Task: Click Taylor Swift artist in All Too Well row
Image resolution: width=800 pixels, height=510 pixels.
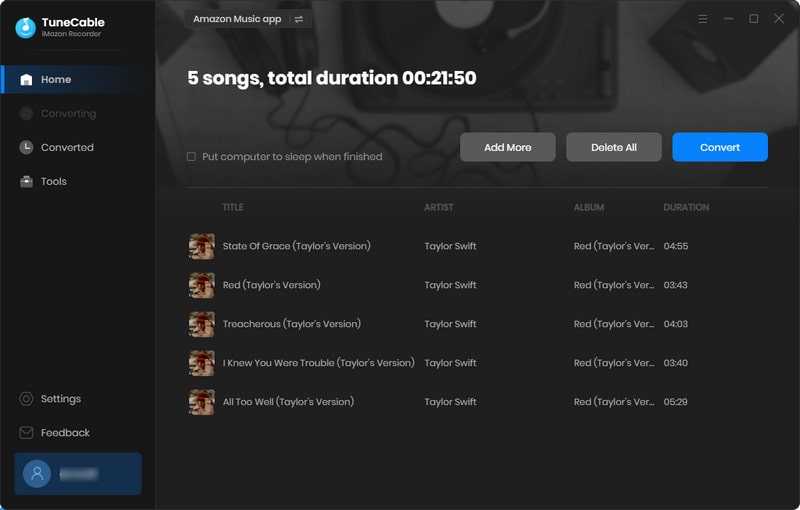Action: (x=450, y=402)
